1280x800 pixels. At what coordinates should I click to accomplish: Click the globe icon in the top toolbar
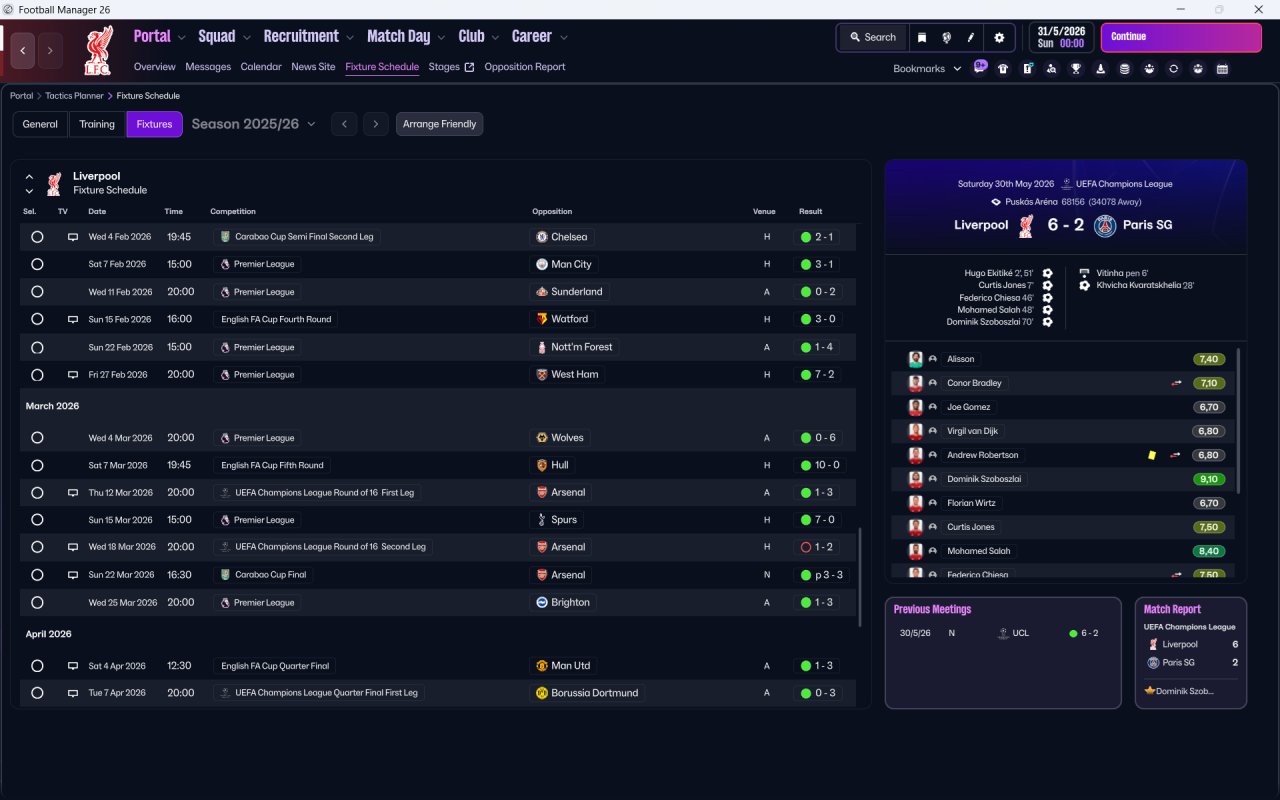(946, 37)
